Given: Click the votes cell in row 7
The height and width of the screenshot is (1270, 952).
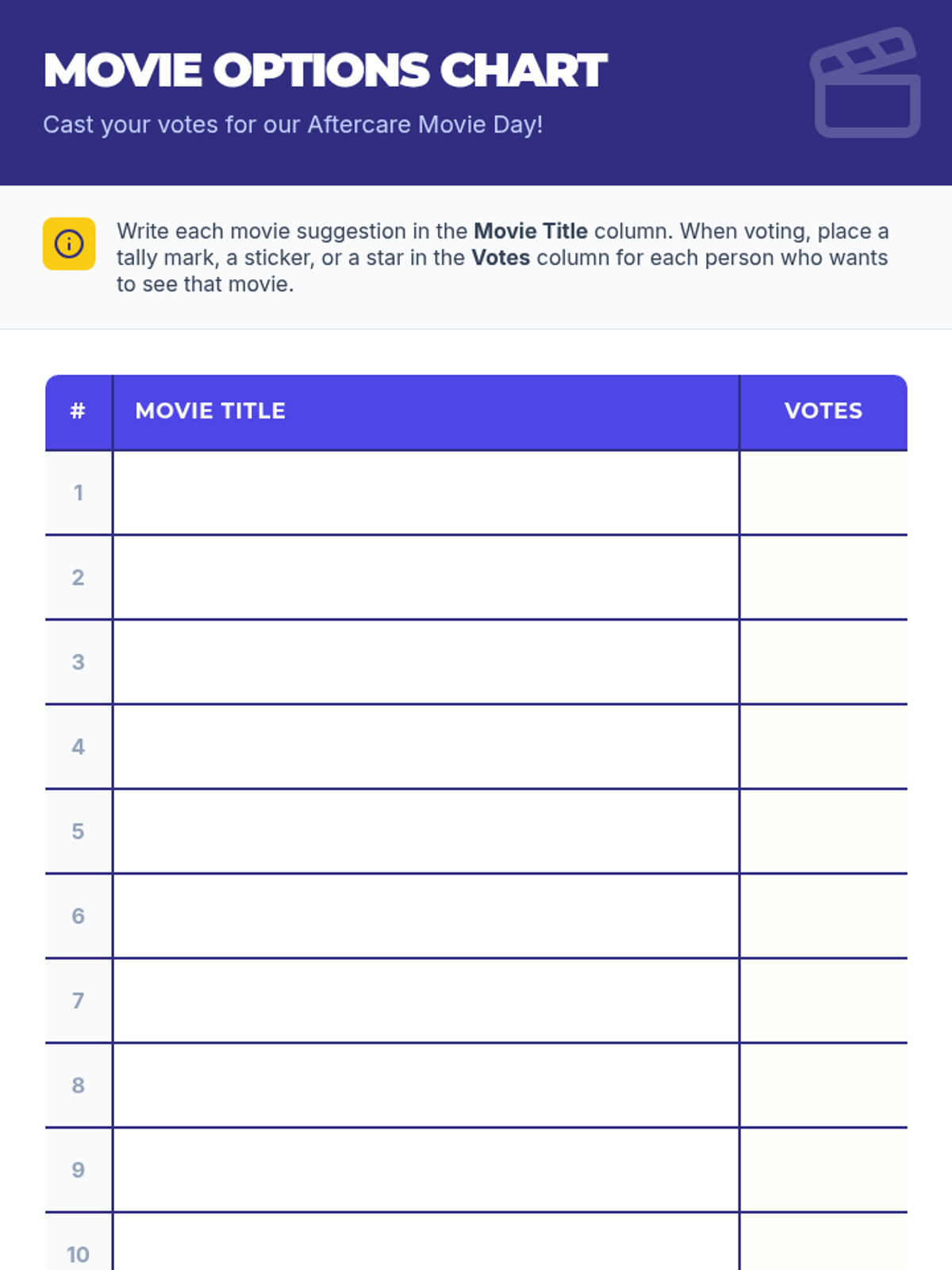Looking at the screenshot, I should (824, 1001).
